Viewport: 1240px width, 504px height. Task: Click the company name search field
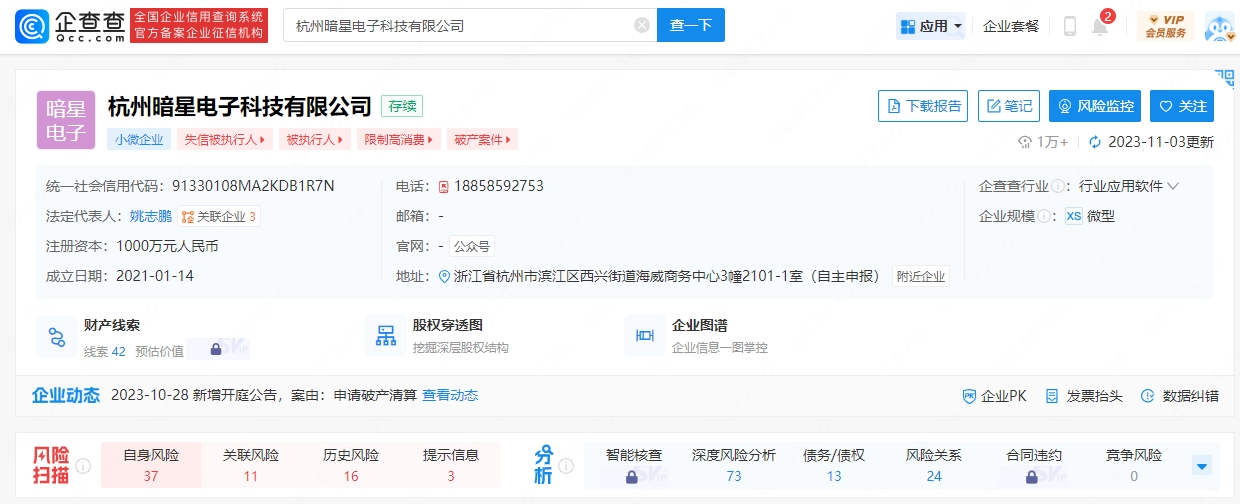coord(460,25)
